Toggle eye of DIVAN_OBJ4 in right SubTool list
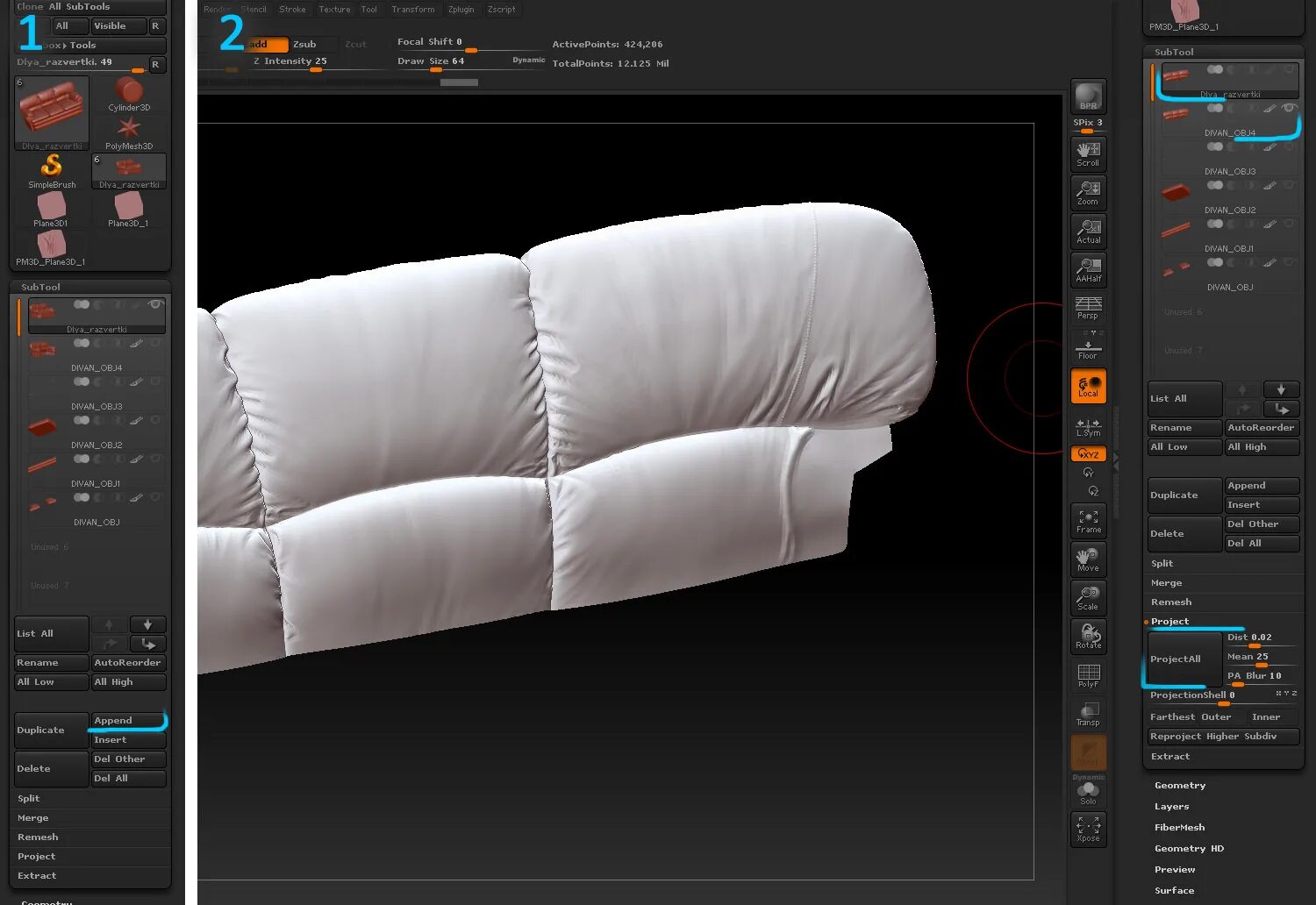 pyautogui.click(x=1289, y=108)
